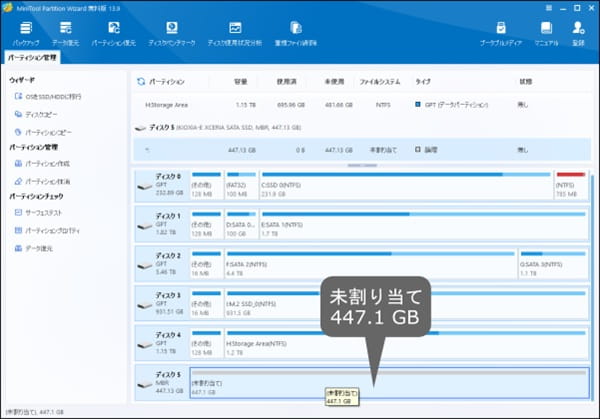Choose ディスクコピー in the sidebar
The height and width of the screenshot is (419, 600).
pos(36,114)
